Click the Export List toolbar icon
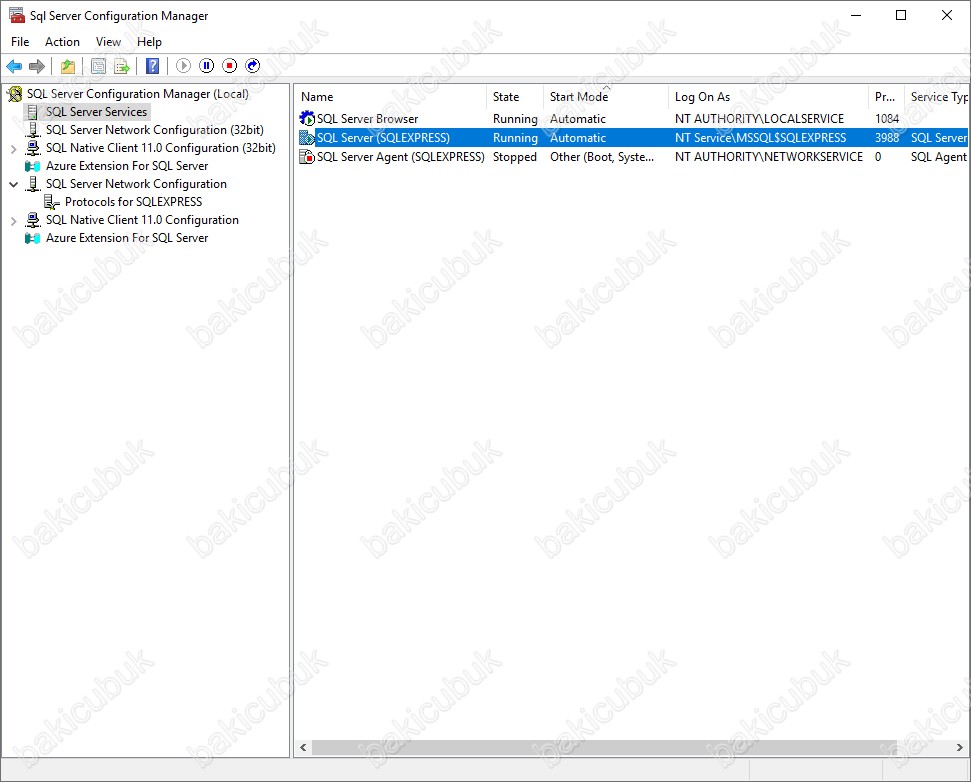The height and width of the screenshot is (782, 971). pyautogui.click(x=121, y=66)
